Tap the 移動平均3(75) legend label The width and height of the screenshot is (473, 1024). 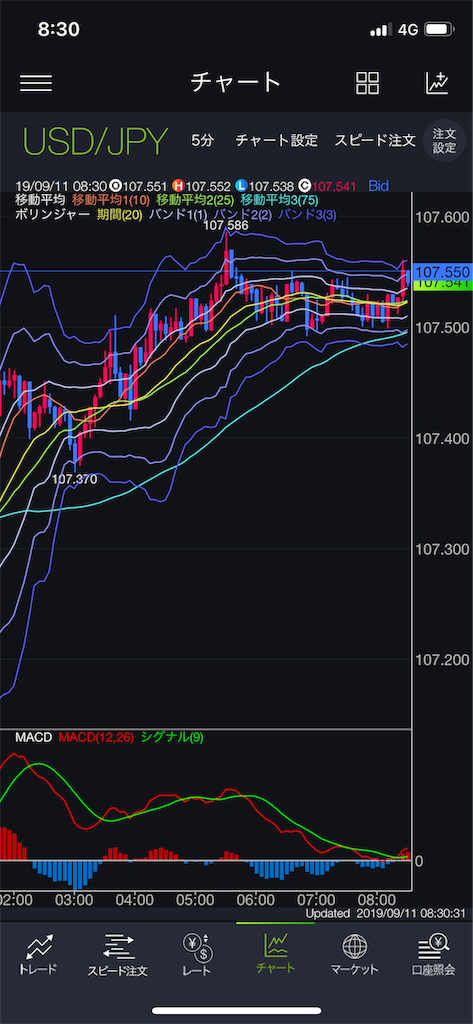click(x=280, y=199)
